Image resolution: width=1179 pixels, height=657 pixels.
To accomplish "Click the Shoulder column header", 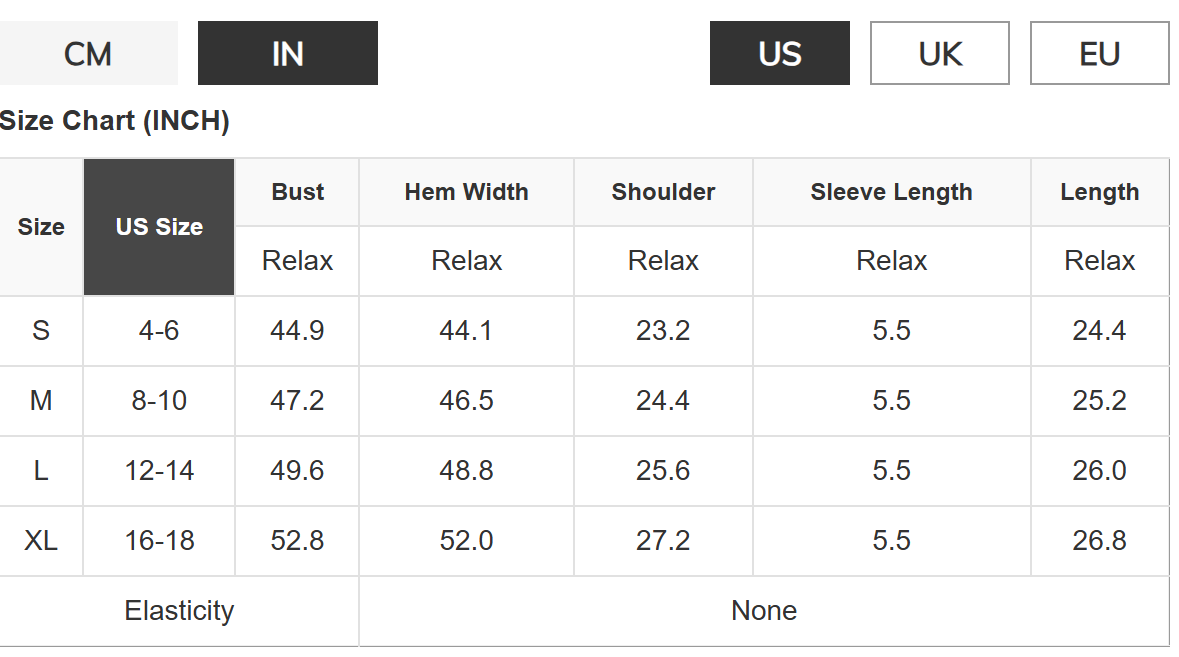I will click(663, 192).
